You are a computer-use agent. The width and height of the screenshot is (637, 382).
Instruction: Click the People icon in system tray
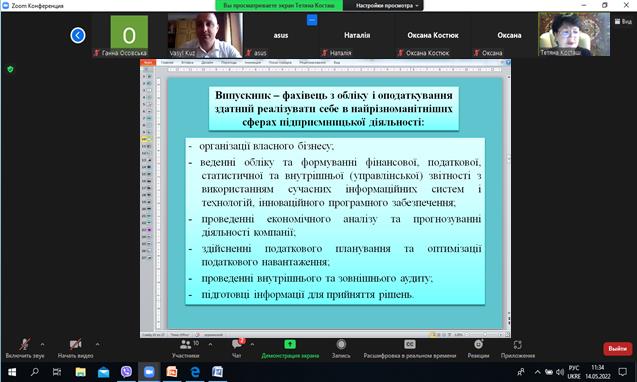coord(520,372)
